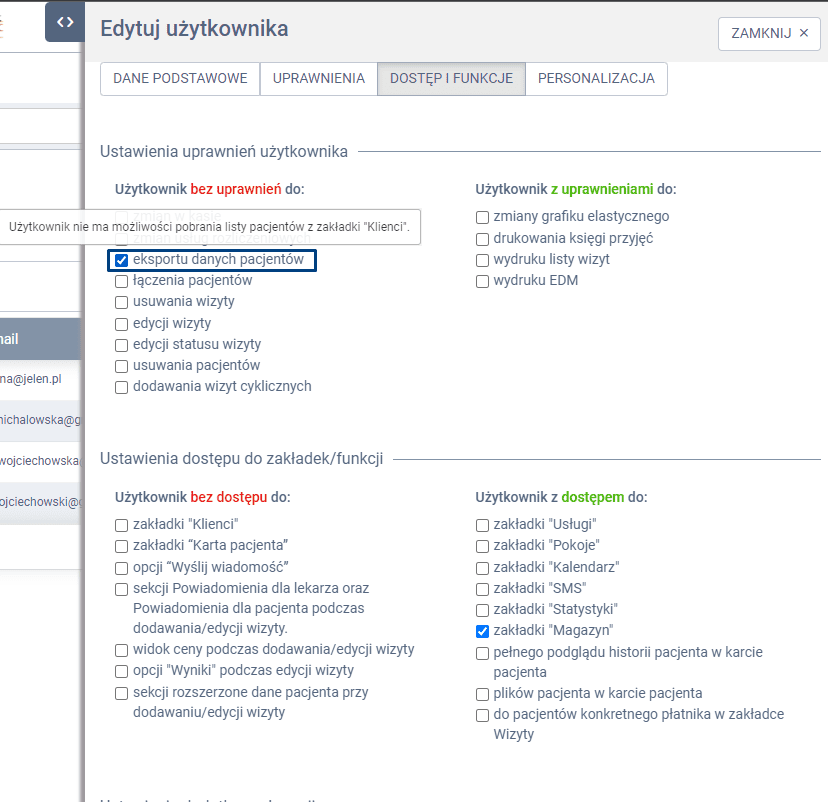Enable łączenia pacjentów restriction

[122, 281]
